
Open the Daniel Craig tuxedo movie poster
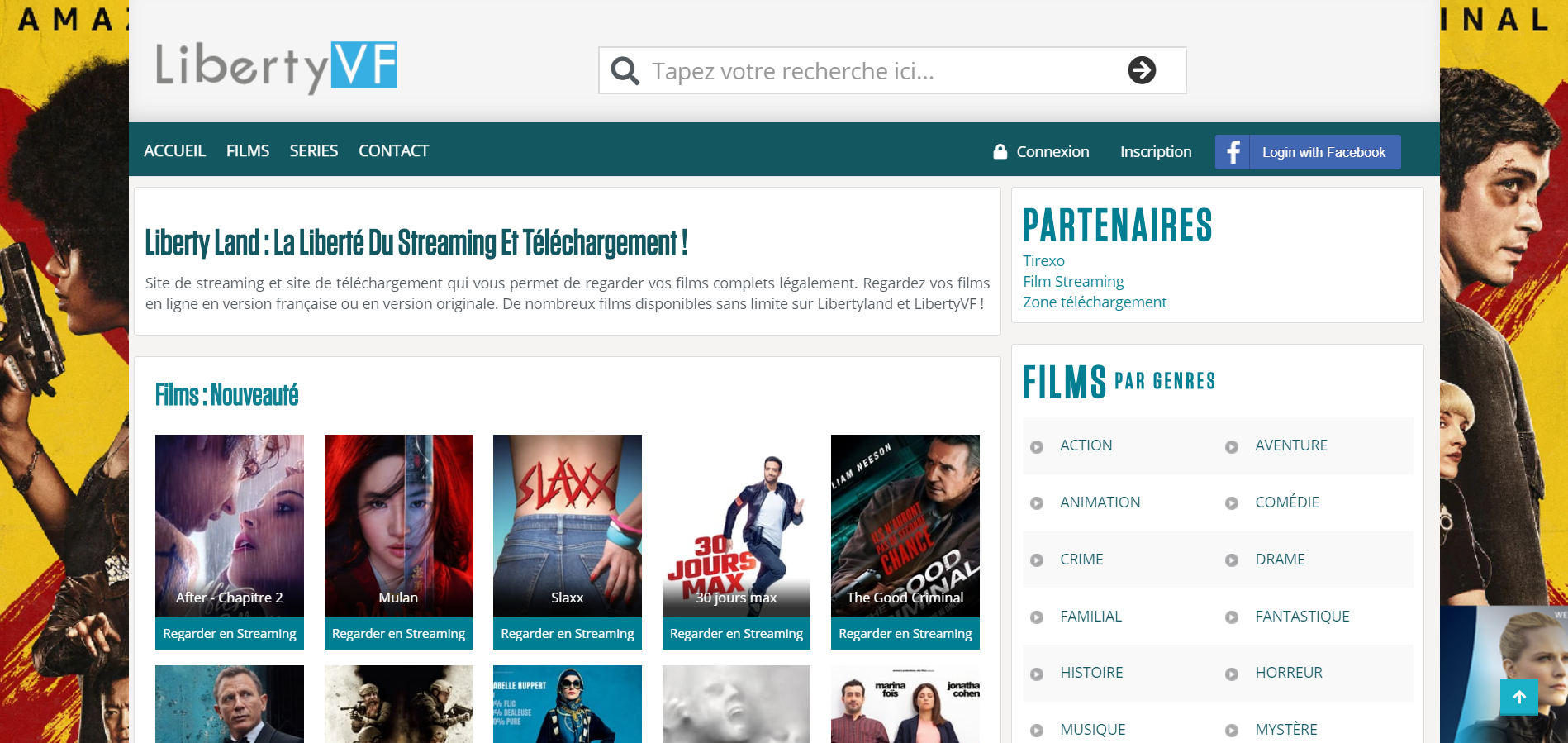coord(230,704)
